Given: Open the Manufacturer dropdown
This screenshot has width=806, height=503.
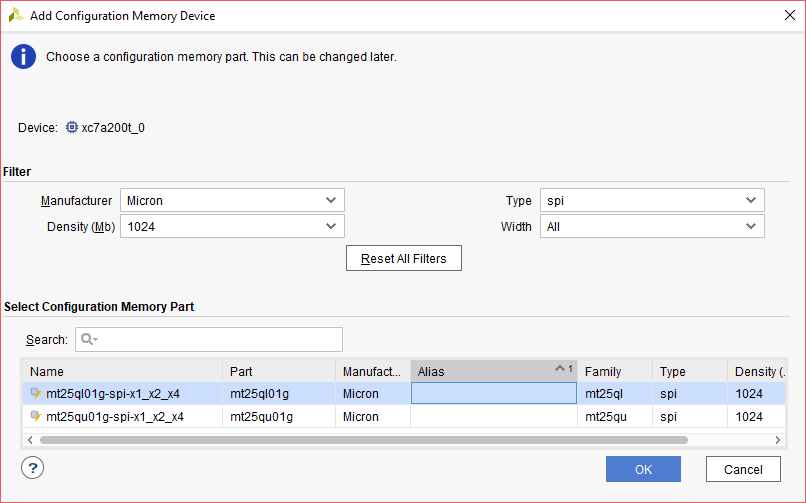Looking at the screenshot, I should (232, 200).
